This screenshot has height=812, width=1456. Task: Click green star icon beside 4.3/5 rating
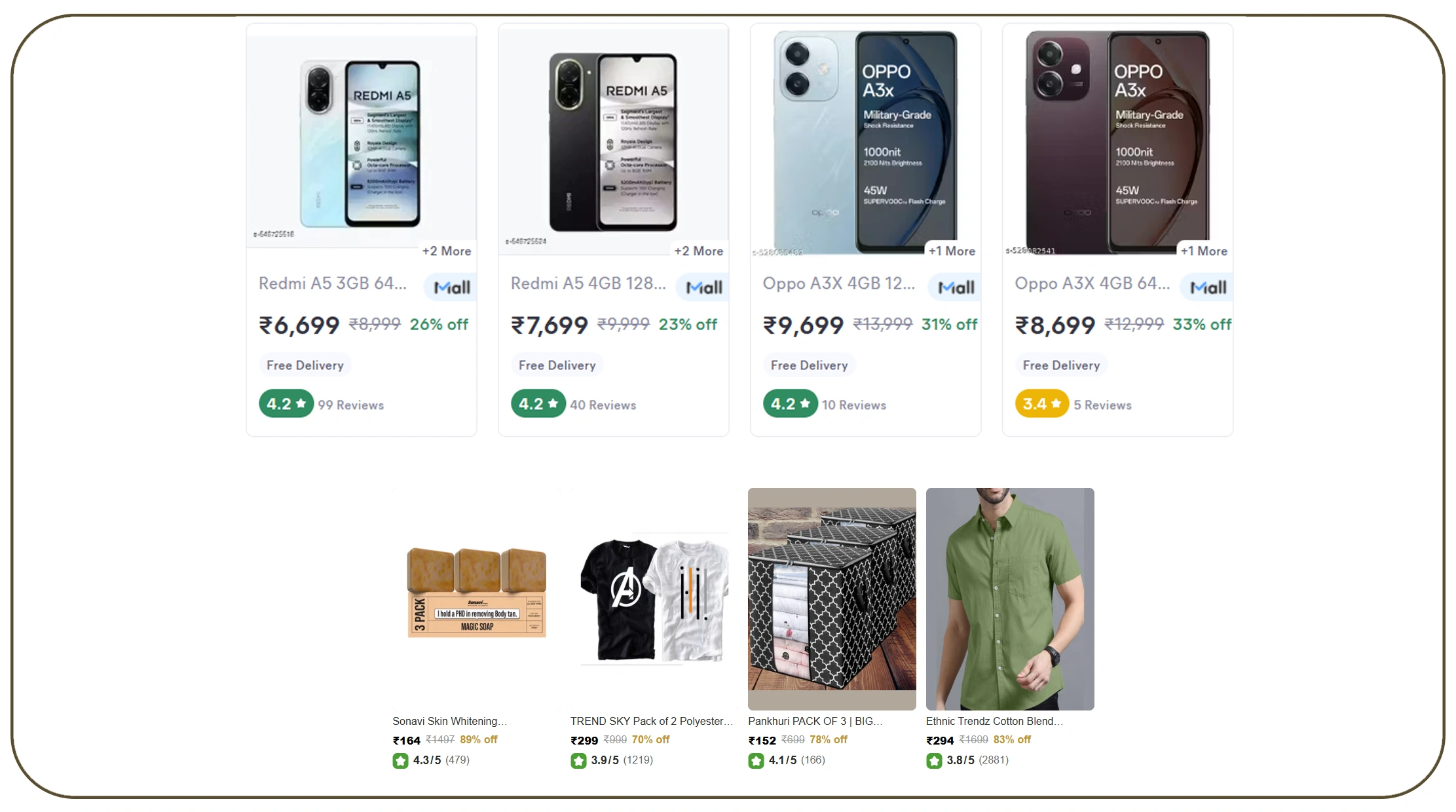(400, 760)
